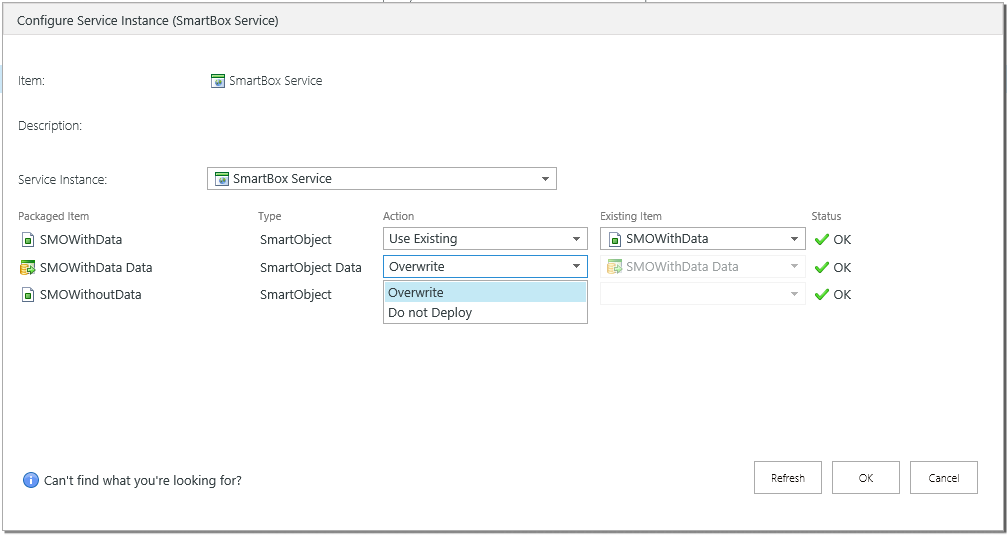Click green checkmark status for SMOWithData
The height and width of the screenshot is (535, 1007).
[x=822, y=240]
